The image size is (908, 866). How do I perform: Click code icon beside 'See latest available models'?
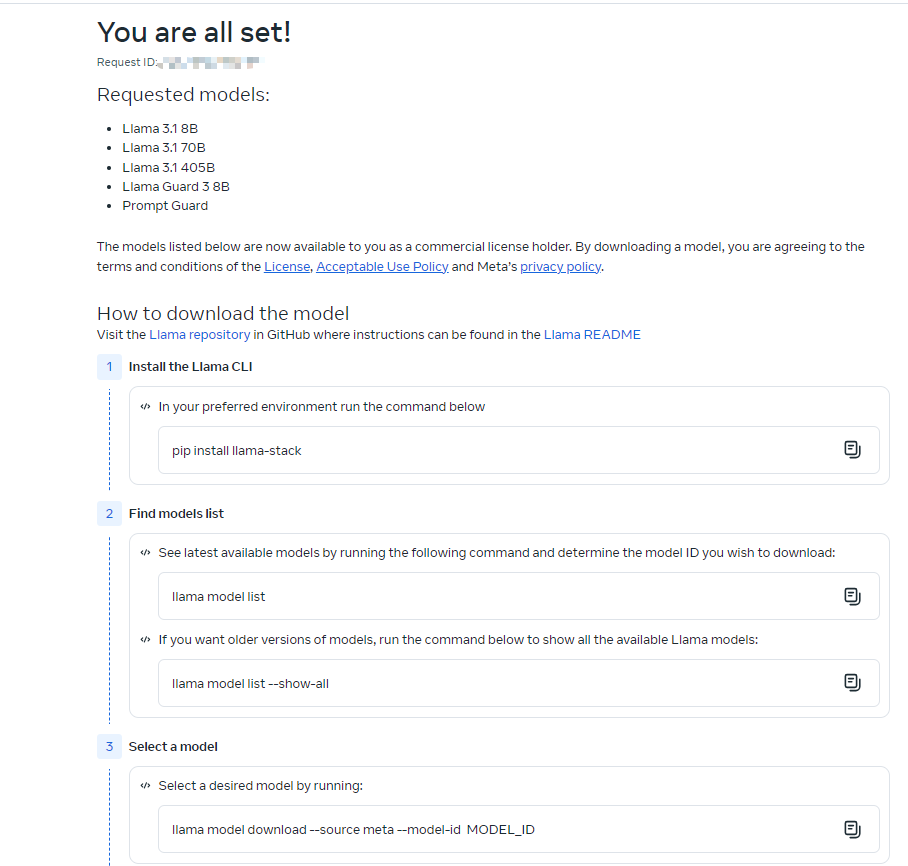click(x=146, y=553)
